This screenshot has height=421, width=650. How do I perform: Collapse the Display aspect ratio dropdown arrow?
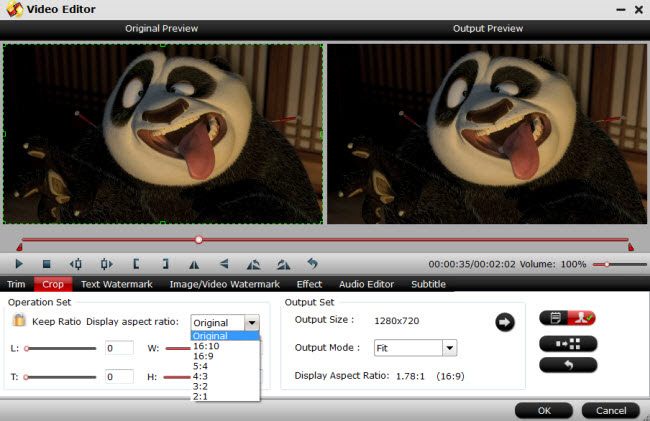point(252,323)
